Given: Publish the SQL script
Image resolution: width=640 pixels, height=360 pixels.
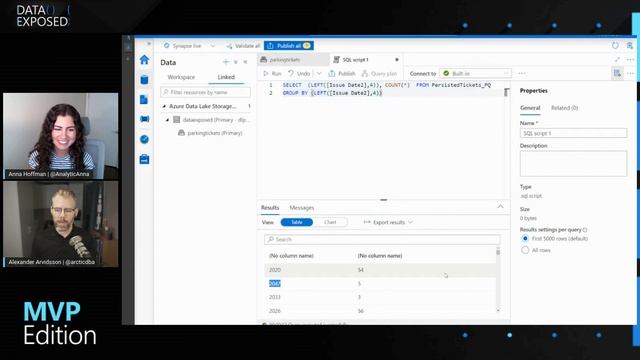Looking at the screenshot, I should pyautogui.click(x=342, y=73).
